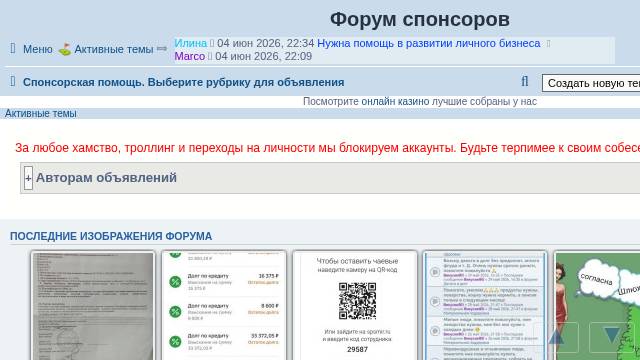Click the glyph icon before Спонсорская помощь heading
The width and height of the screenshot is (640, 360).
pos(13,82)
